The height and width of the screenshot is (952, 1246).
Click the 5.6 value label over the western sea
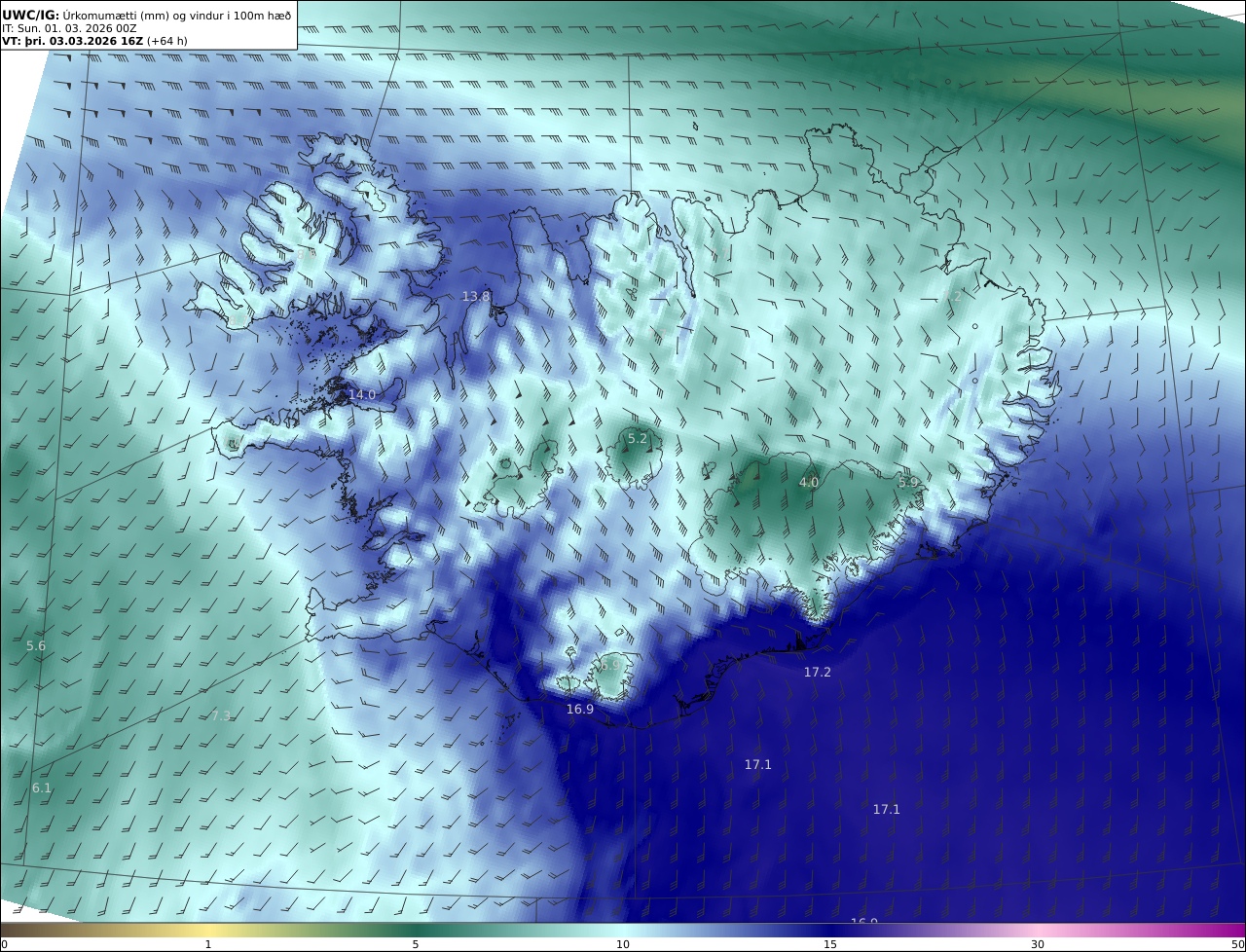[x=36, y=645]
